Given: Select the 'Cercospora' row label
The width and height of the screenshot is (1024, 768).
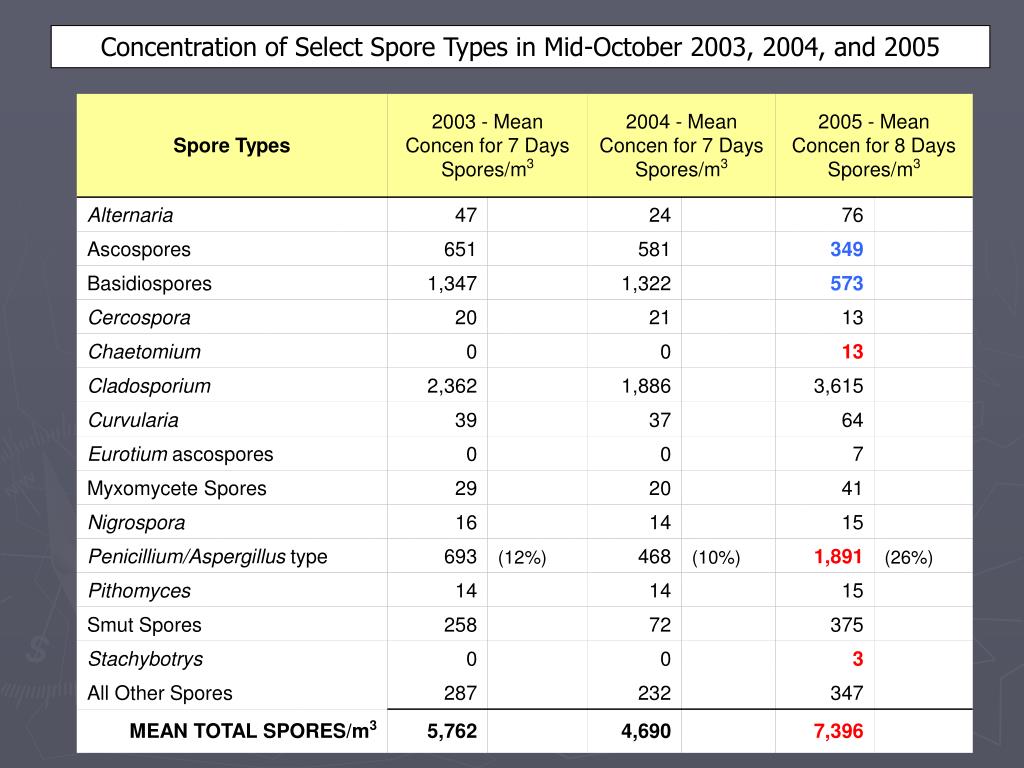Looking at the screenshot, I should click(139, 317).
